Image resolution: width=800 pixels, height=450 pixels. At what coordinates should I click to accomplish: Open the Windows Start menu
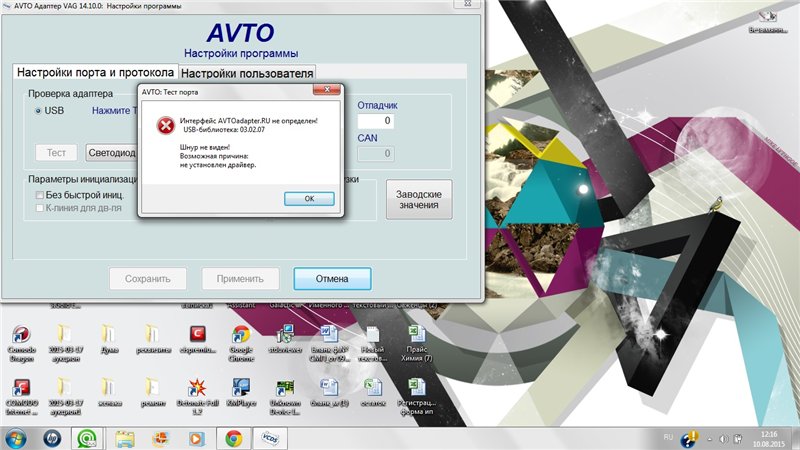[x=16, y=437]
